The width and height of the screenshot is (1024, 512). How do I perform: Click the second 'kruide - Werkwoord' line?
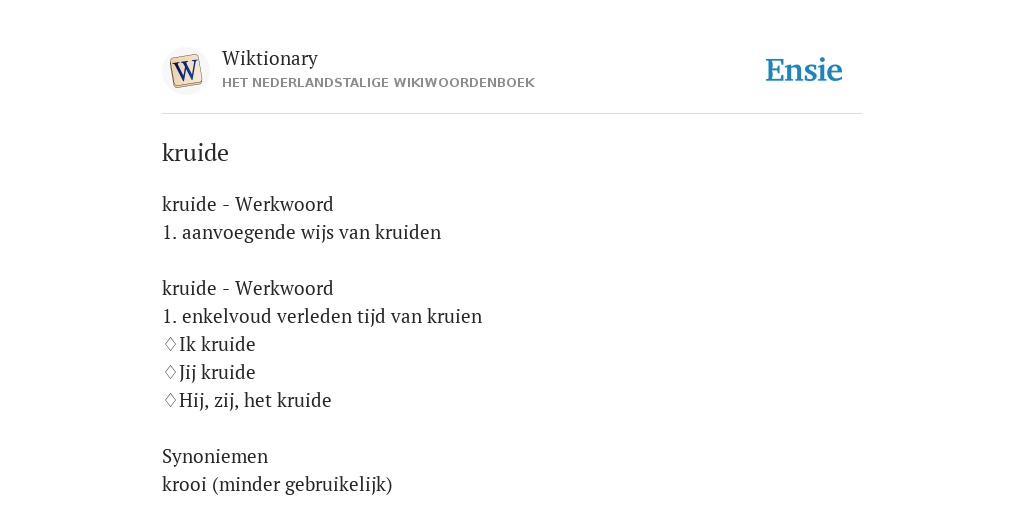[x=248, y=289]
